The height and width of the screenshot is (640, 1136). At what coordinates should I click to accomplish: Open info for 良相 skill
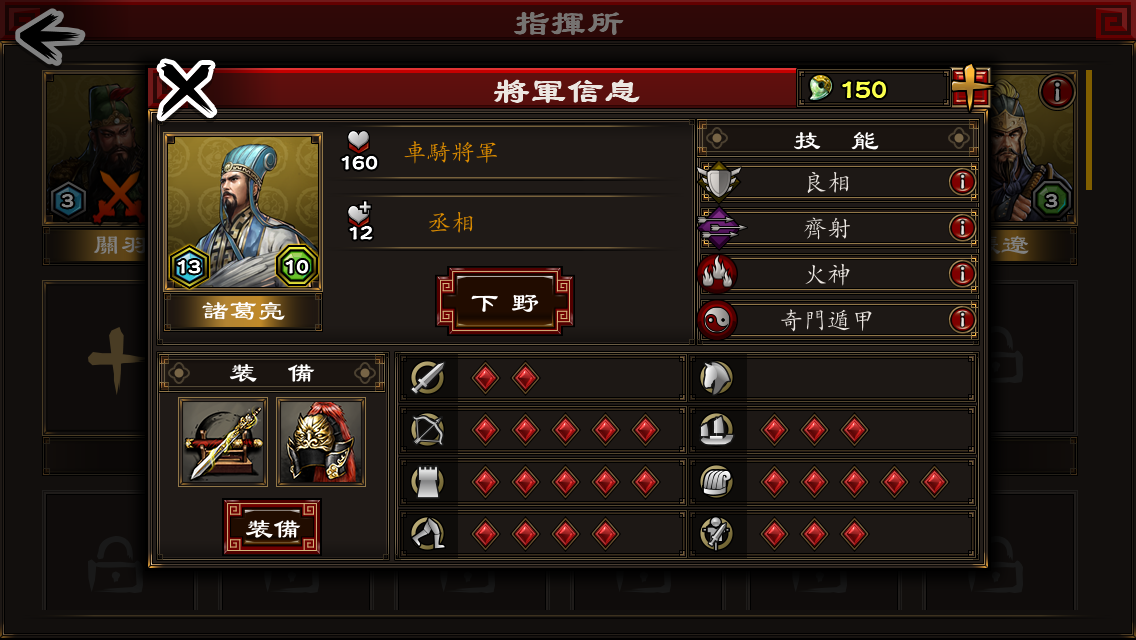click(x=962, y=182)
